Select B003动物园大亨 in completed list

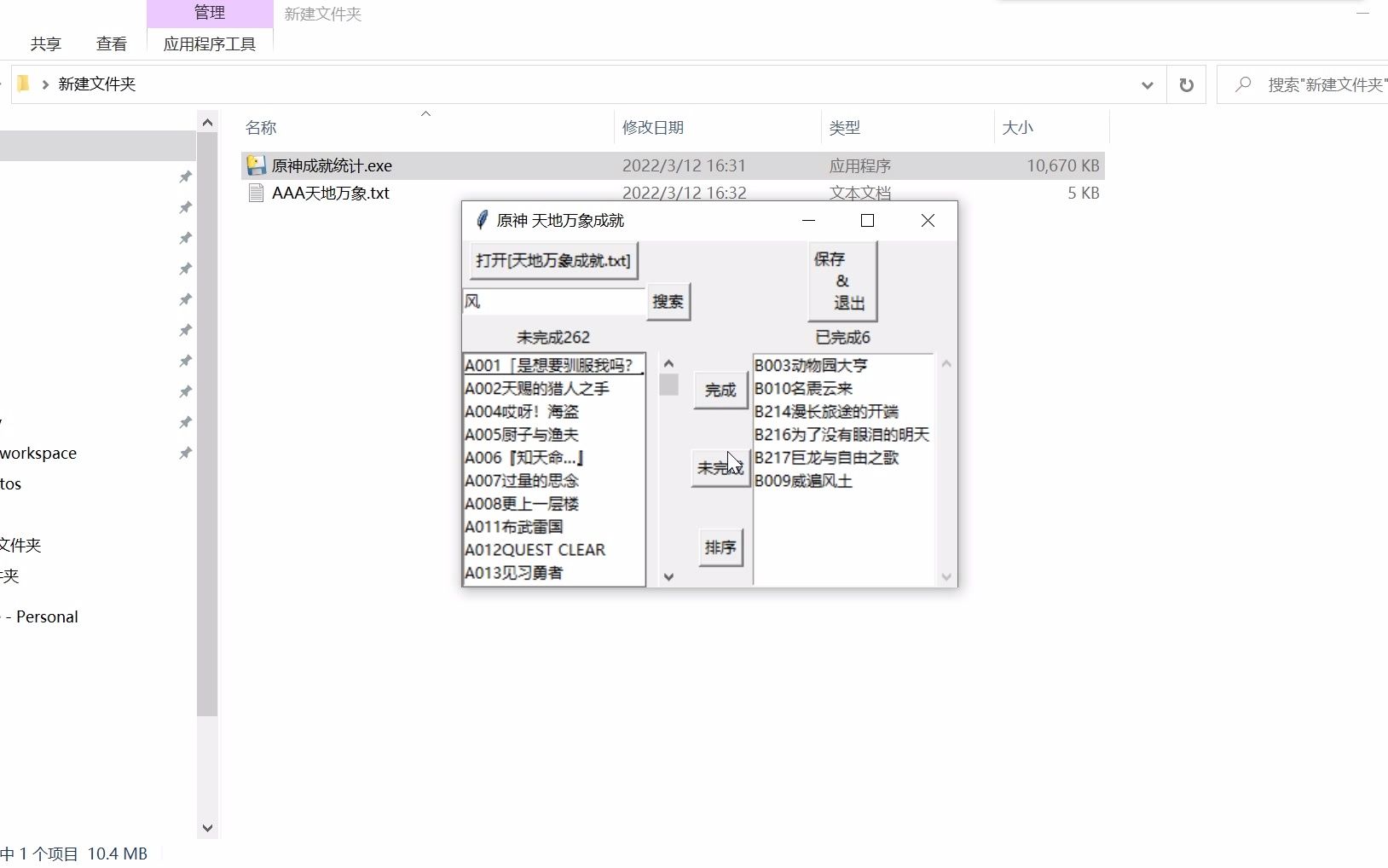click(x=843, y=365)
